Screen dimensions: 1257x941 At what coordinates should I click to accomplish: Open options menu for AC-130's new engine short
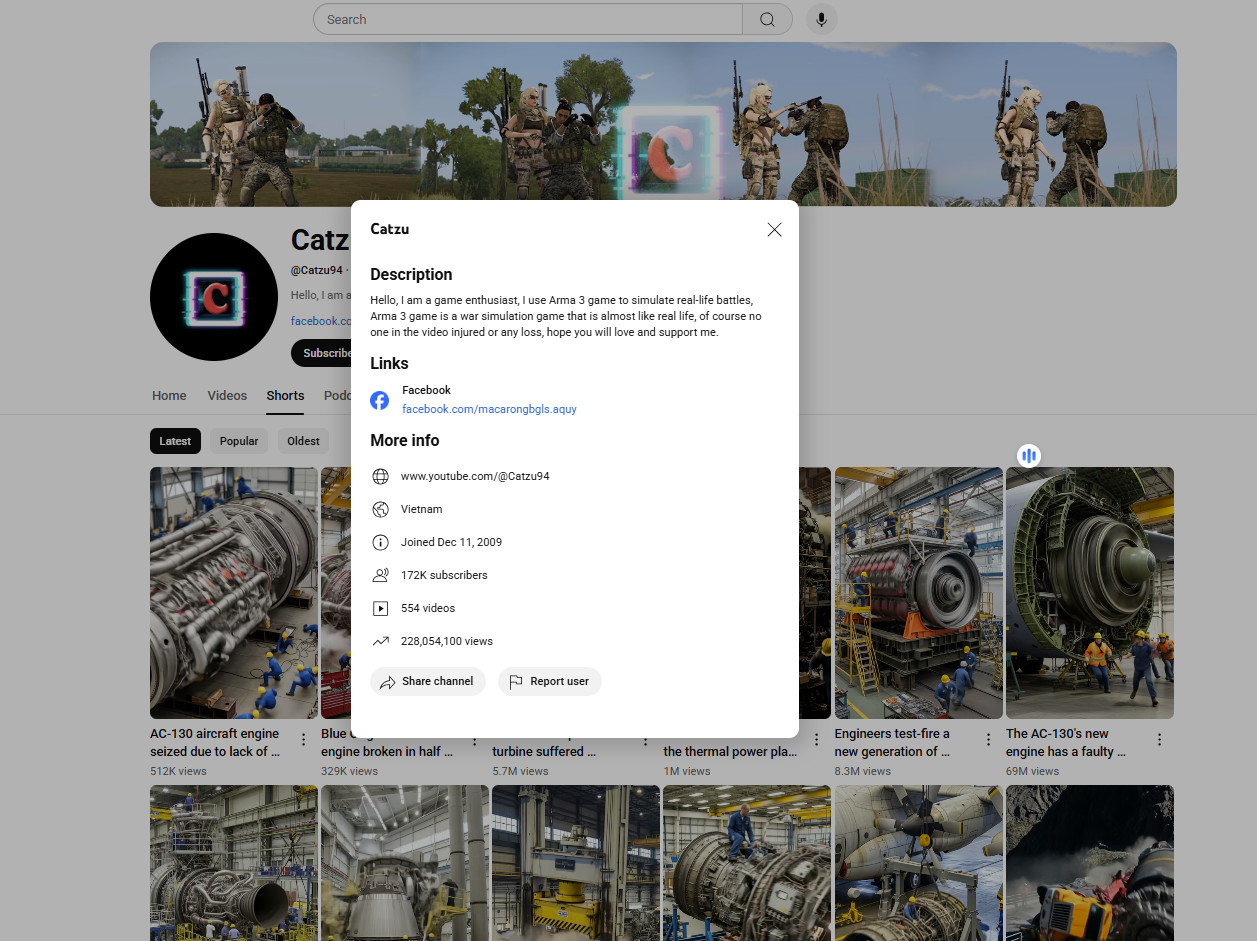pos(1159,740)
